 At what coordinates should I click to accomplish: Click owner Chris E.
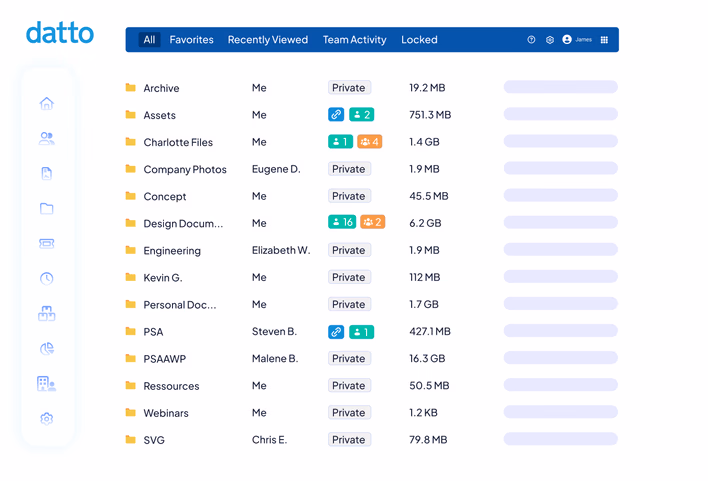269,439
